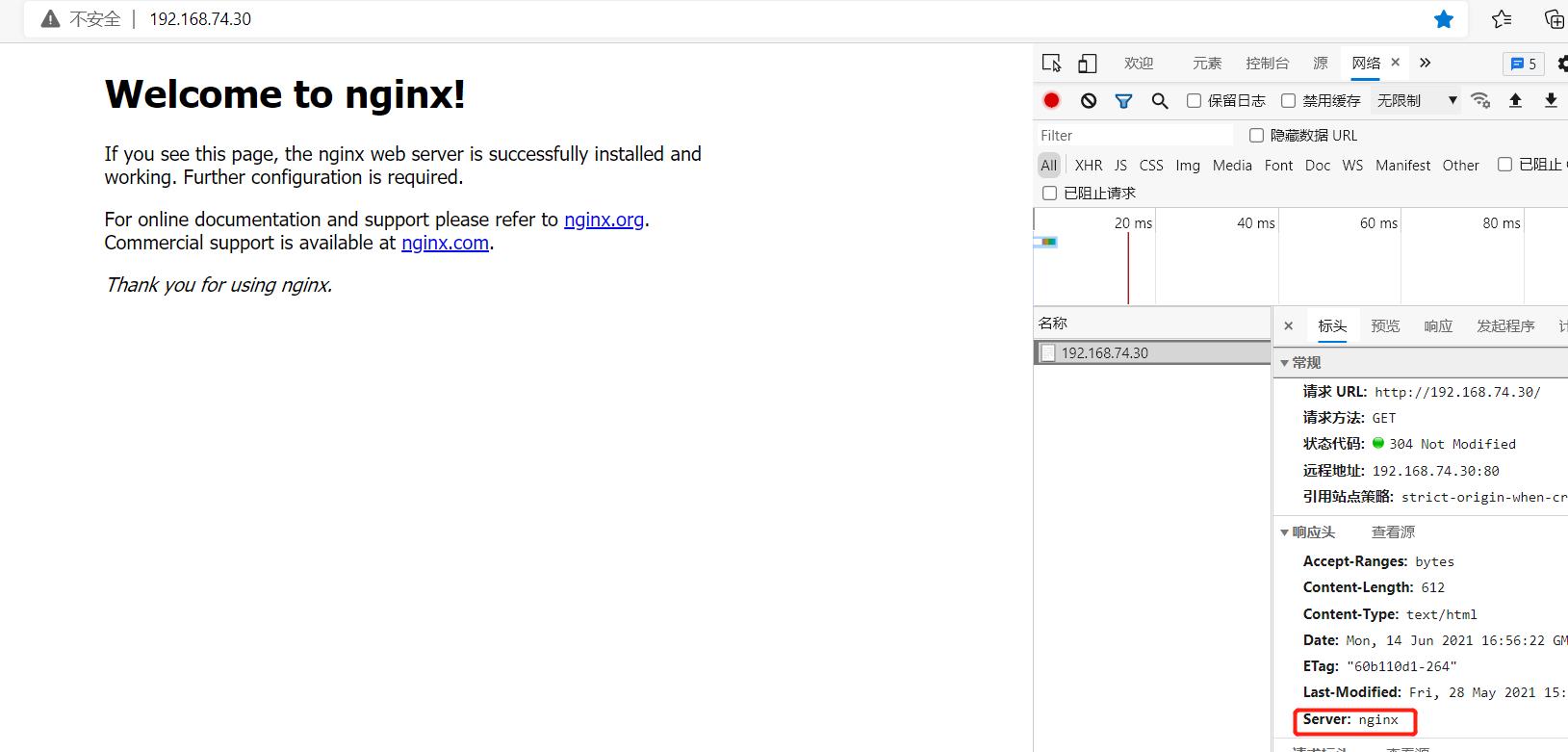This screenshot has height=752, width=1568.
Task: Click the 远程地址 192.168.74.30:80 value
Action: [x=1435, y=471]
